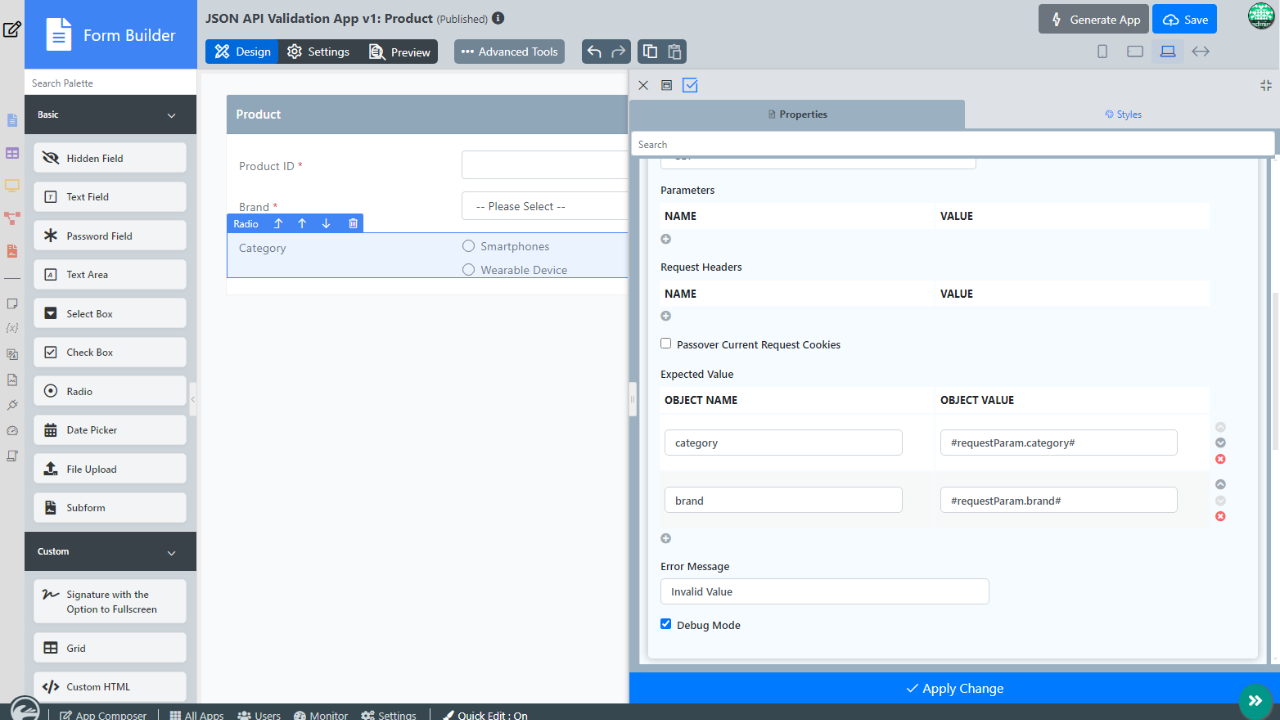The image size is (1280, 720).
Task: Close the properties panel
Action: 643,86
